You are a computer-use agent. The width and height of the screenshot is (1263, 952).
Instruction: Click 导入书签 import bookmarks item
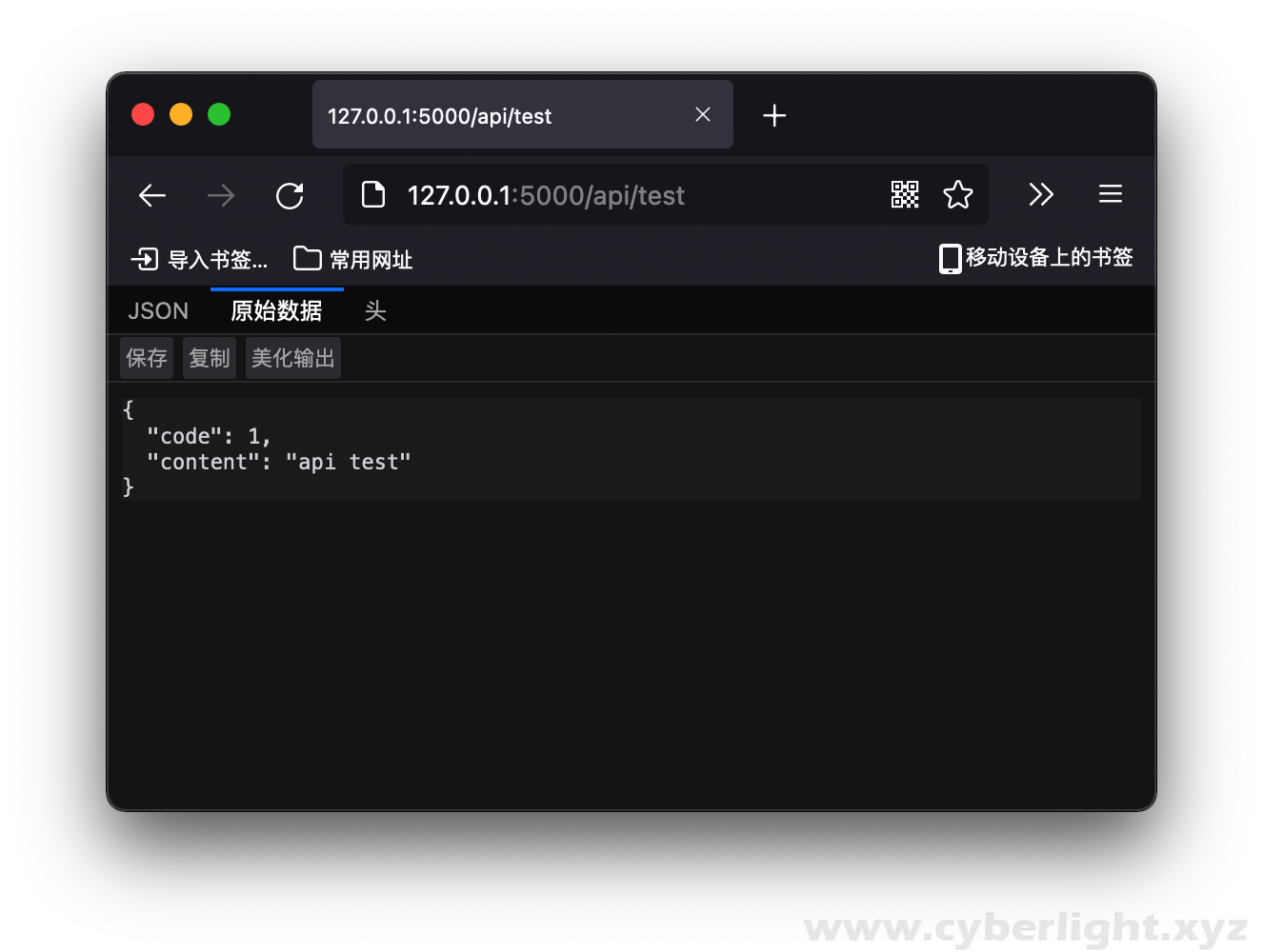pos(199,259)
